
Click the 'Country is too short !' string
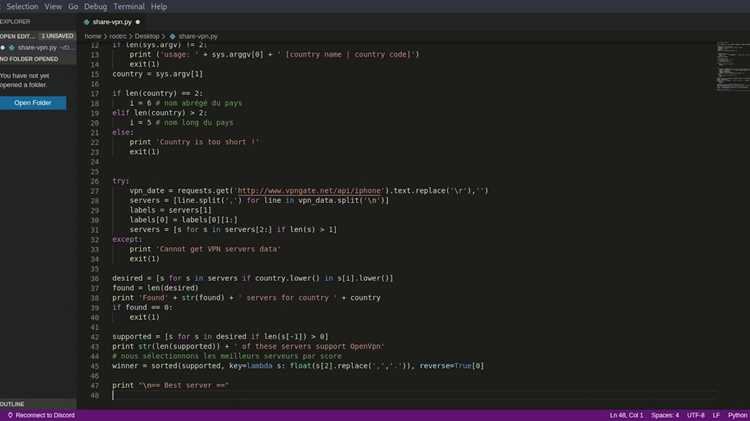coord(209,142)
